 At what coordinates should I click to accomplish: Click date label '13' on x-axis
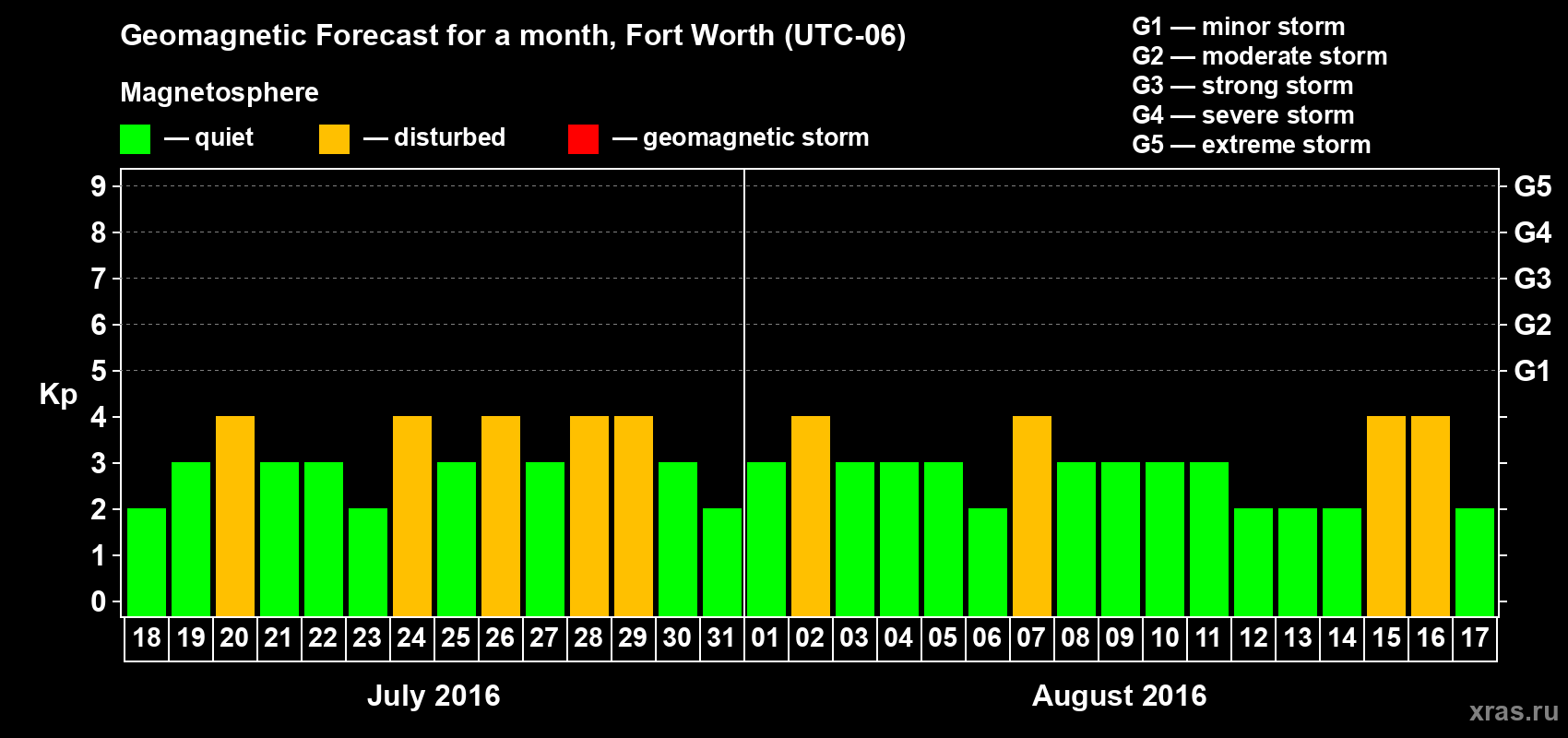tap(1298, 638)
